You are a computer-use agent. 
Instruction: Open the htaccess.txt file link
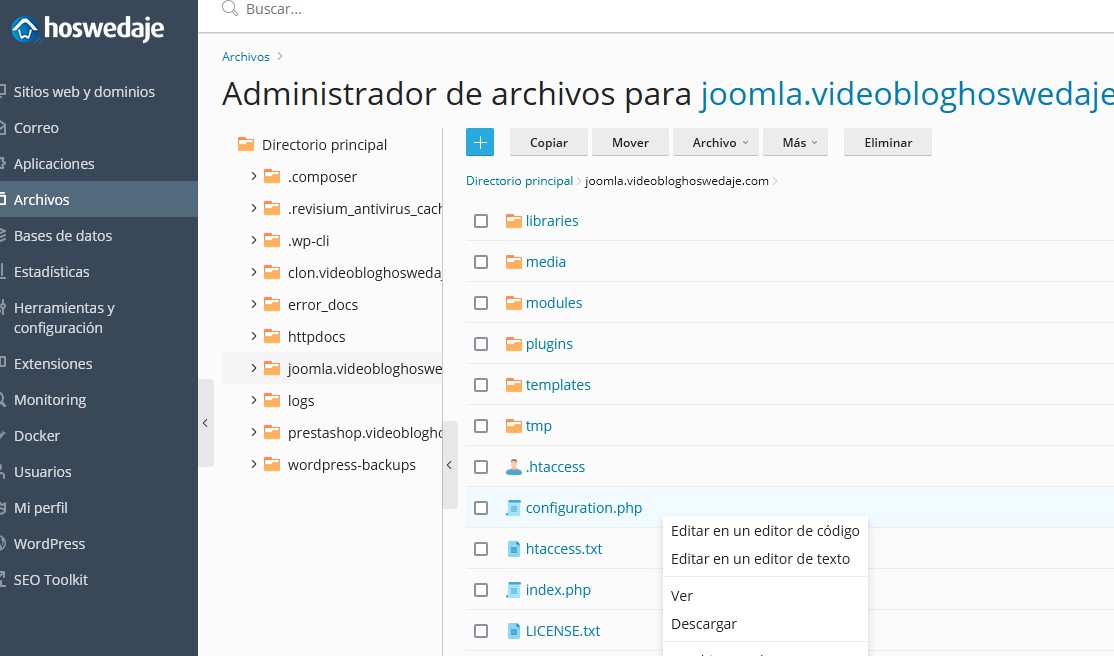coord(563,549)
